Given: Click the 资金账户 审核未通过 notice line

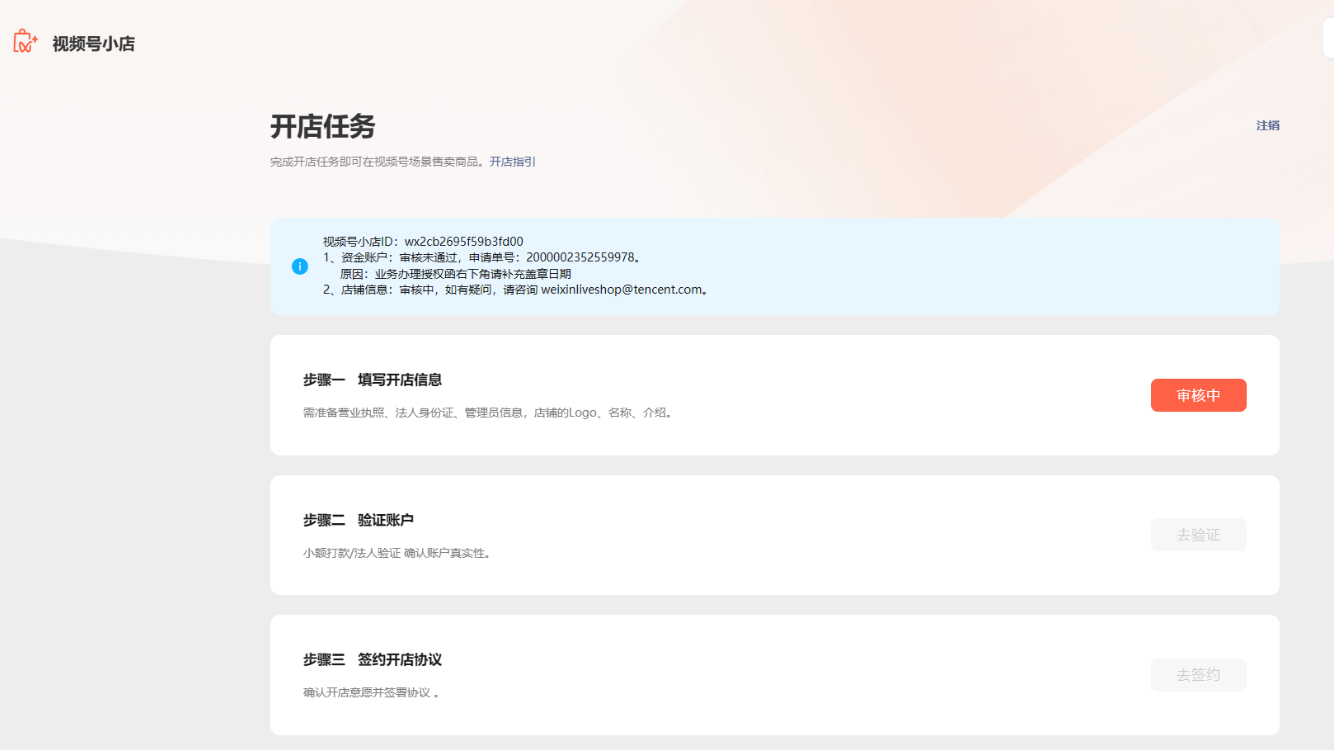Looking at the screenshot, I should [482, 257].
